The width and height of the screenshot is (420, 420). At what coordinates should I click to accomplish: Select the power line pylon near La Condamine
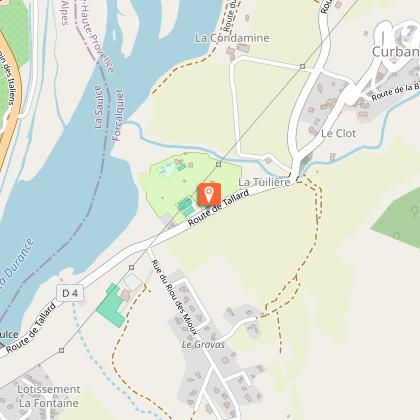point(302,67)
